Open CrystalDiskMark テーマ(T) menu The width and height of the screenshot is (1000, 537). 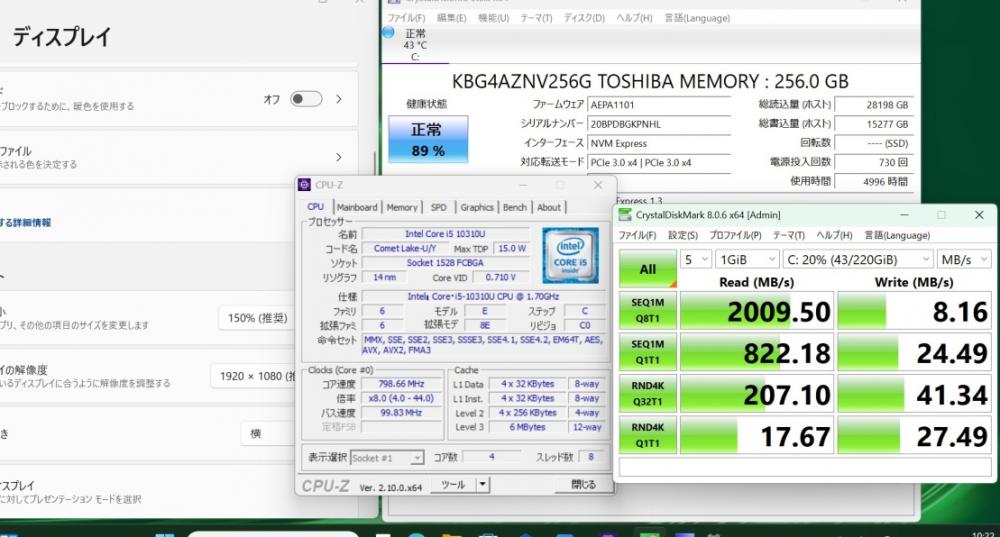[x=788, y=235]
